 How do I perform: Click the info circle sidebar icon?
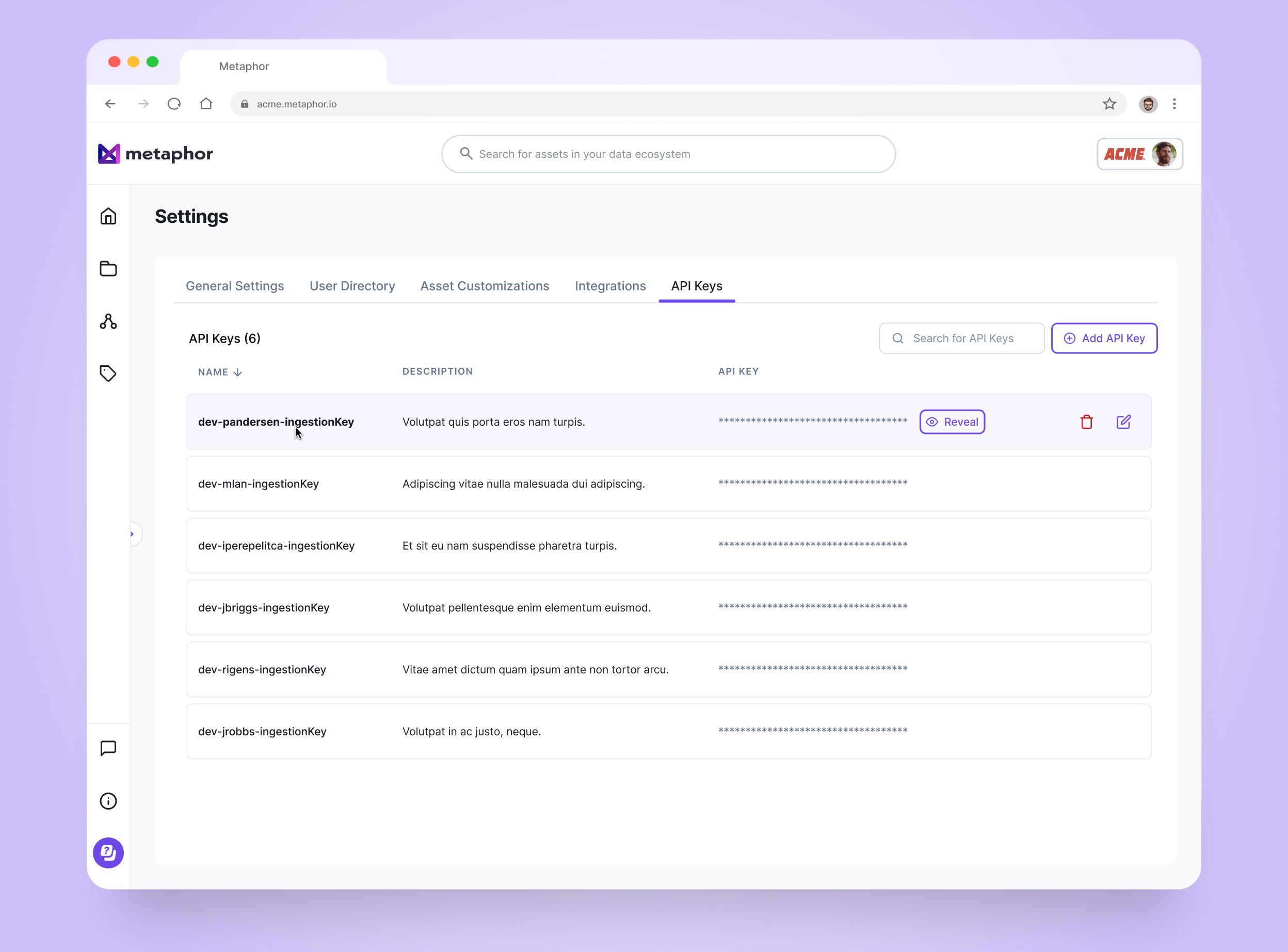point(108,801)
